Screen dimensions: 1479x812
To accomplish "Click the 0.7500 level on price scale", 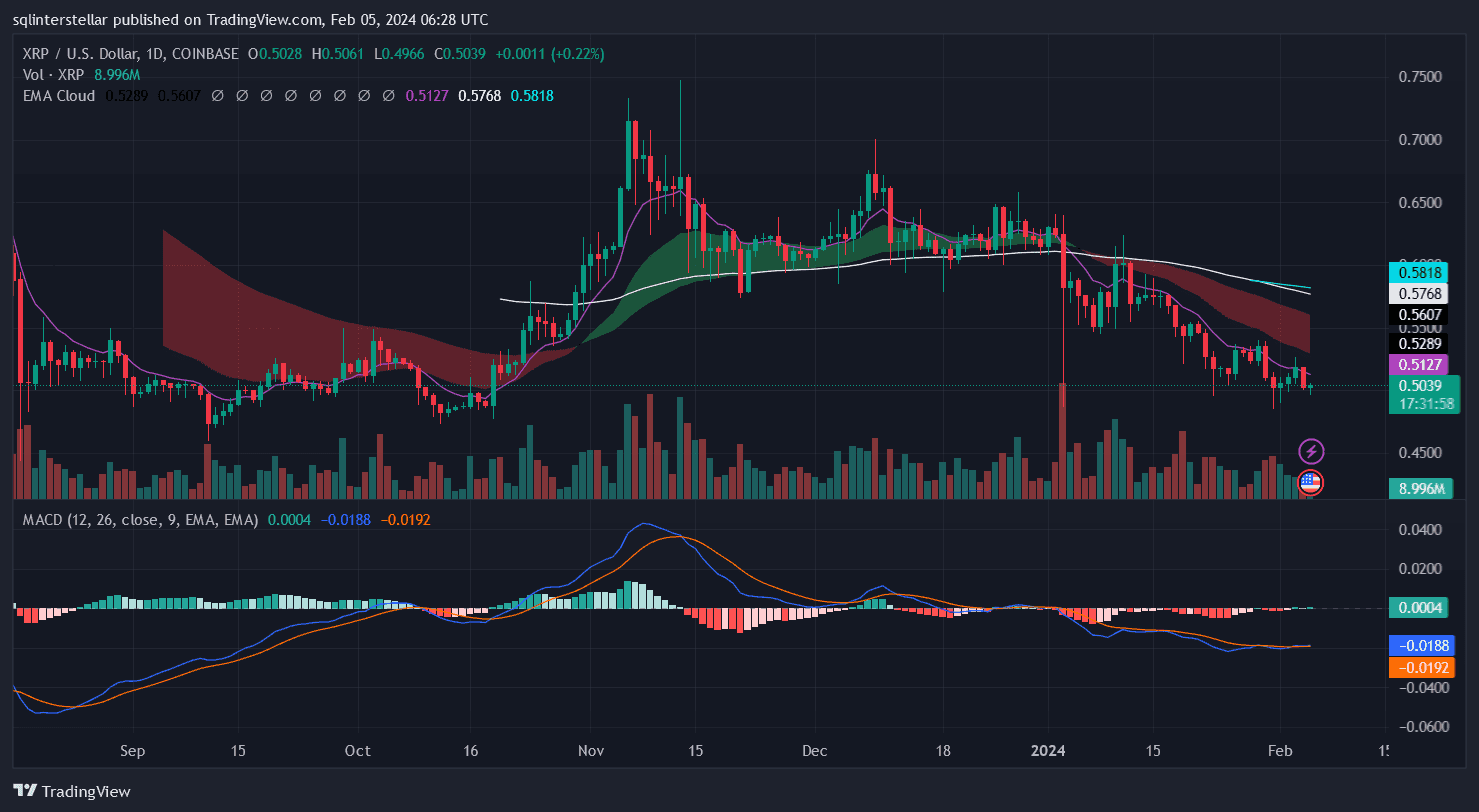I will tap(1420, 77).
